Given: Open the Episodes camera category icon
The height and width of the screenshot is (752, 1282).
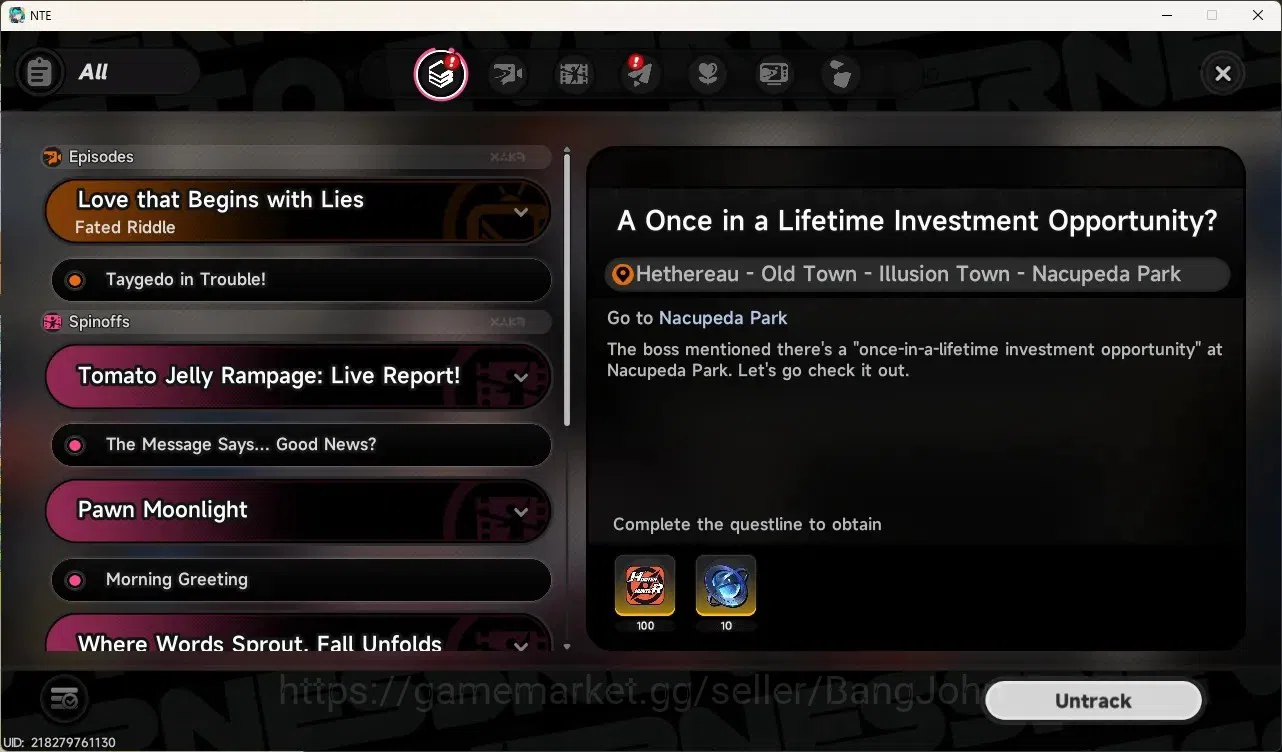Looking at the screenshot, I should click(x=508, y=74).
